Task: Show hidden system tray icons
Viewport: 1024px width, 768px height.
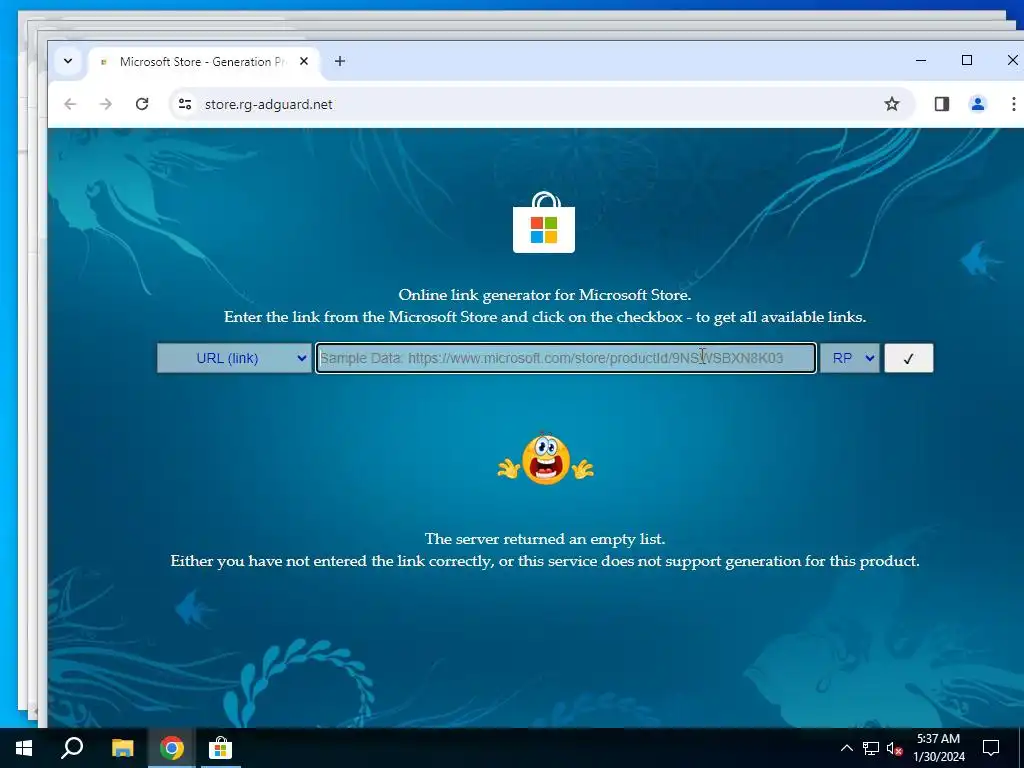Action: 846,748
